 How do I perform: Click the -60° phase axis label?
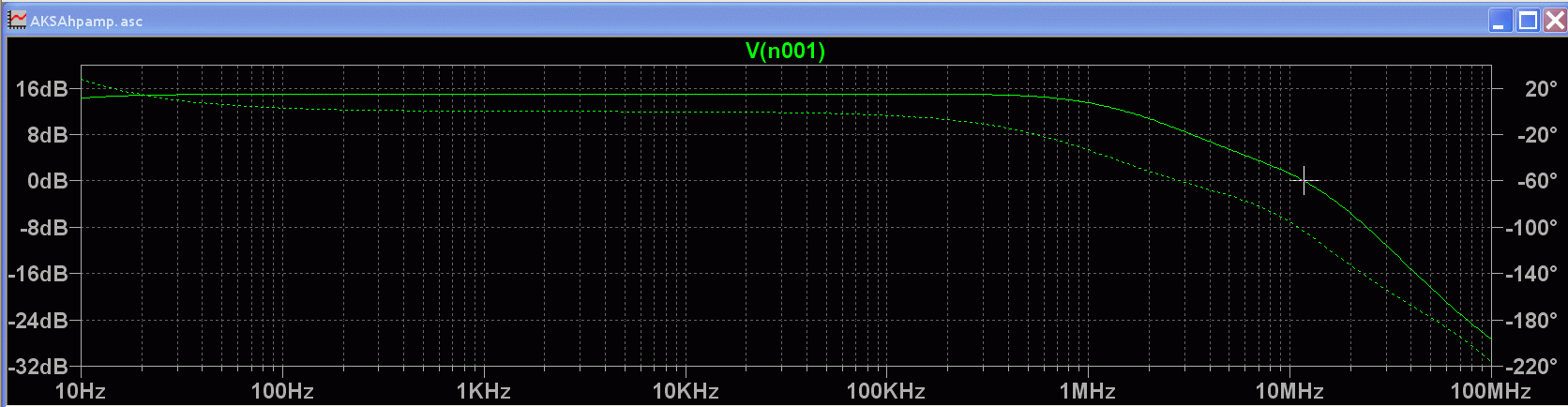point(1537,181)
